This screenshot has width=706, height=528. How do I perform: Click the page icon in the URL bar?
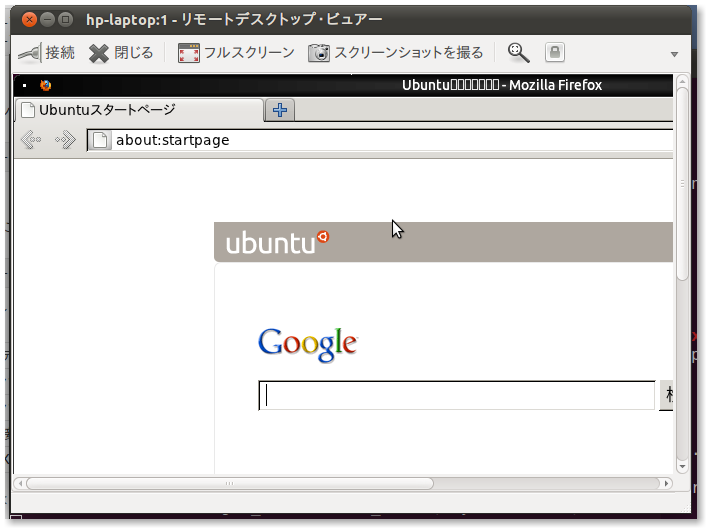(100, 140)
